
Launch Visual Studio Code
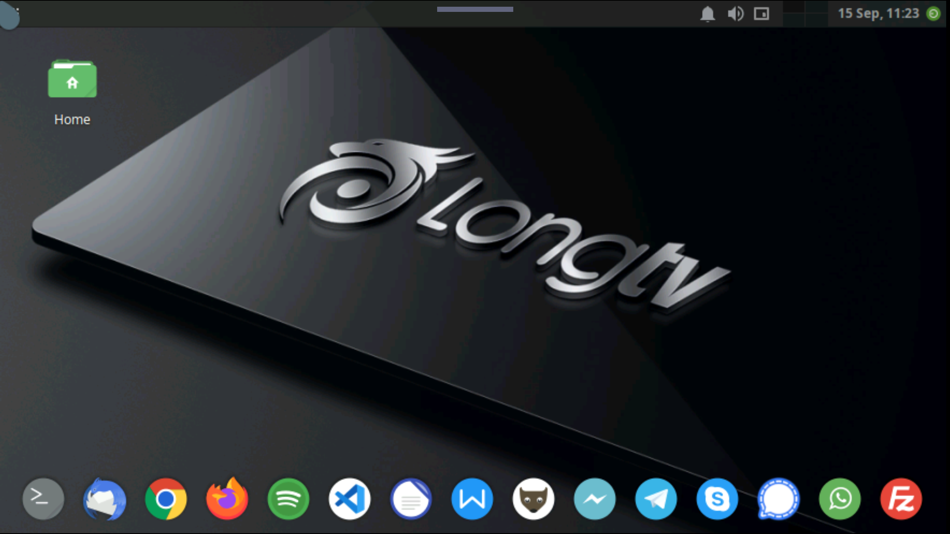click(350, 499)
